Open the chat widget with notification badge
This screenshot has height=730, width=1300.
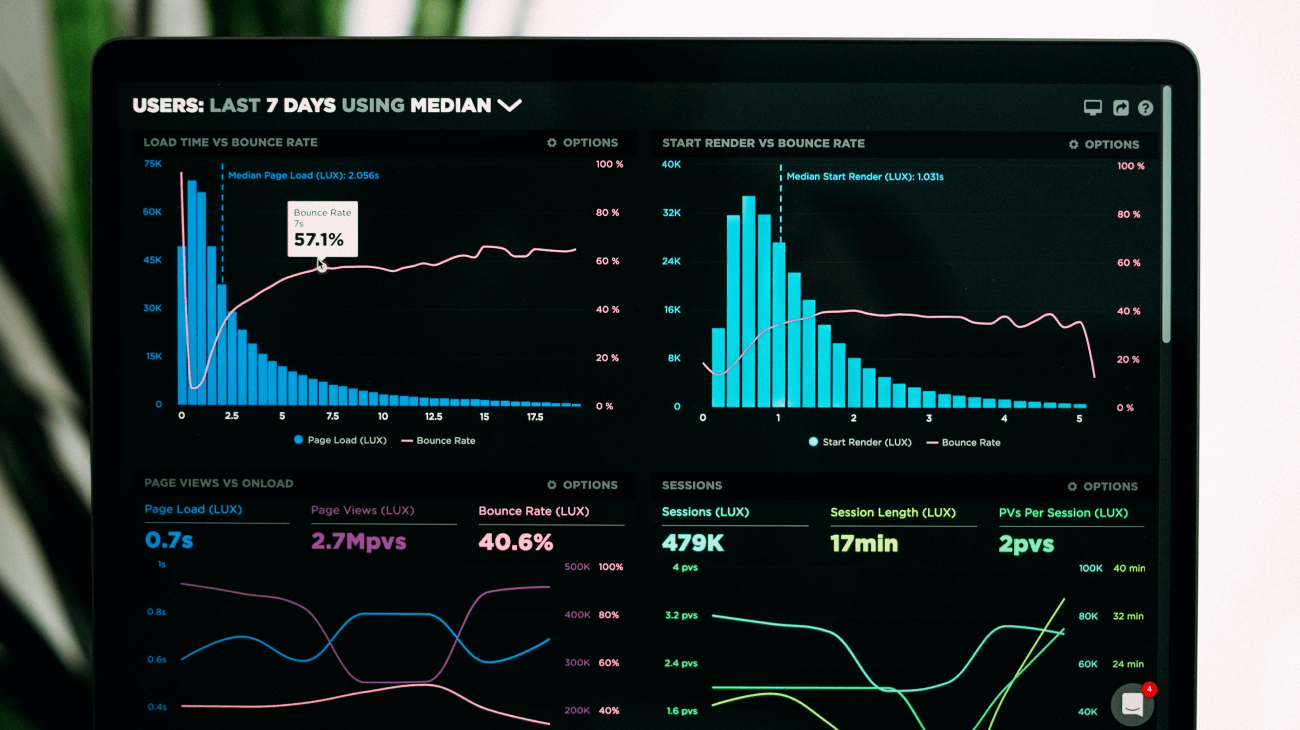pos(1133,704)
